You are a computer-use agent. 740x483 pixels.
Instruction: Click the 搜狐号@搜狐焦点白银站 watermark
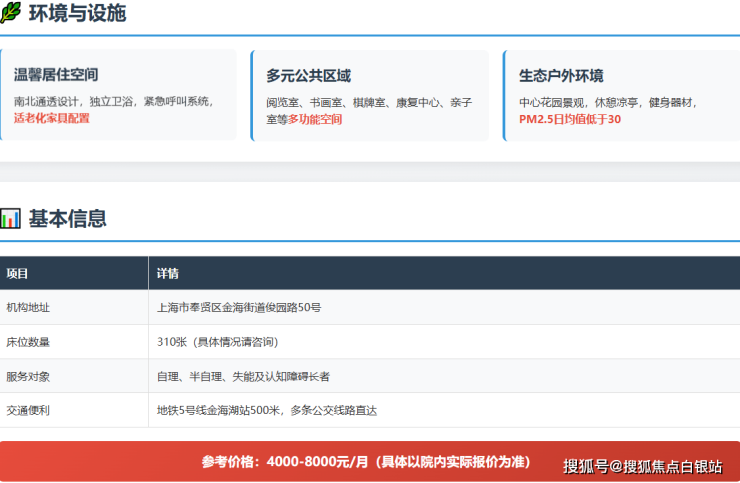[x=642, y=466]
